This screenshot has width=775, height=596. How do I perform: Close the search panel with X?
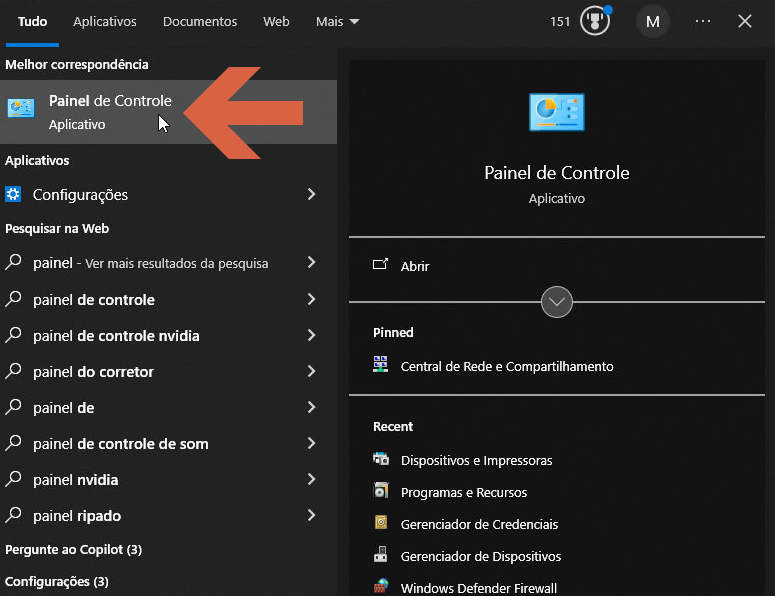pos(744,21)
